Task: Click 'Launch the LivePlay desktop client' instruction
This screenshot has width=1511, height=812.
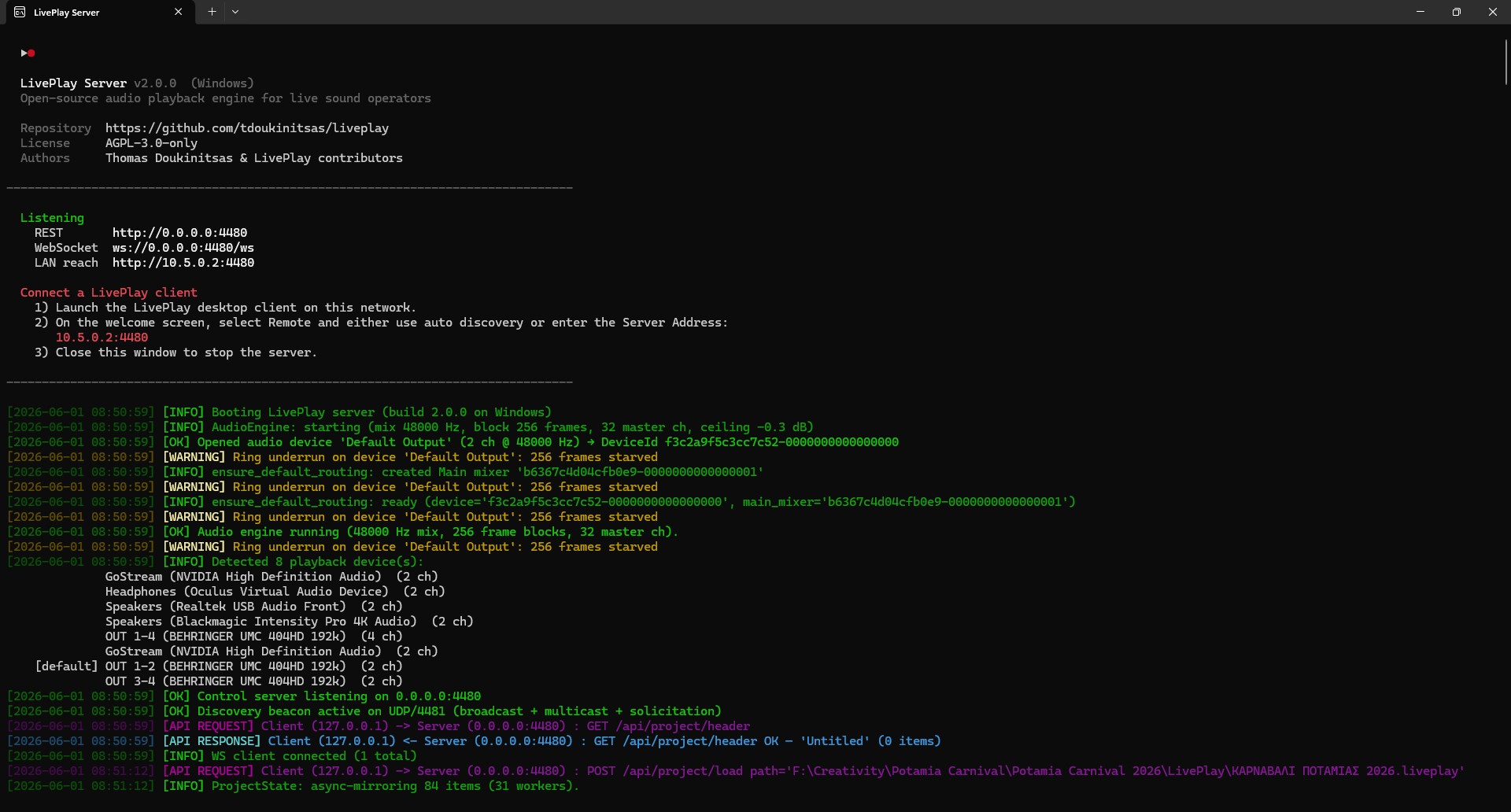Action: (225, 307)
